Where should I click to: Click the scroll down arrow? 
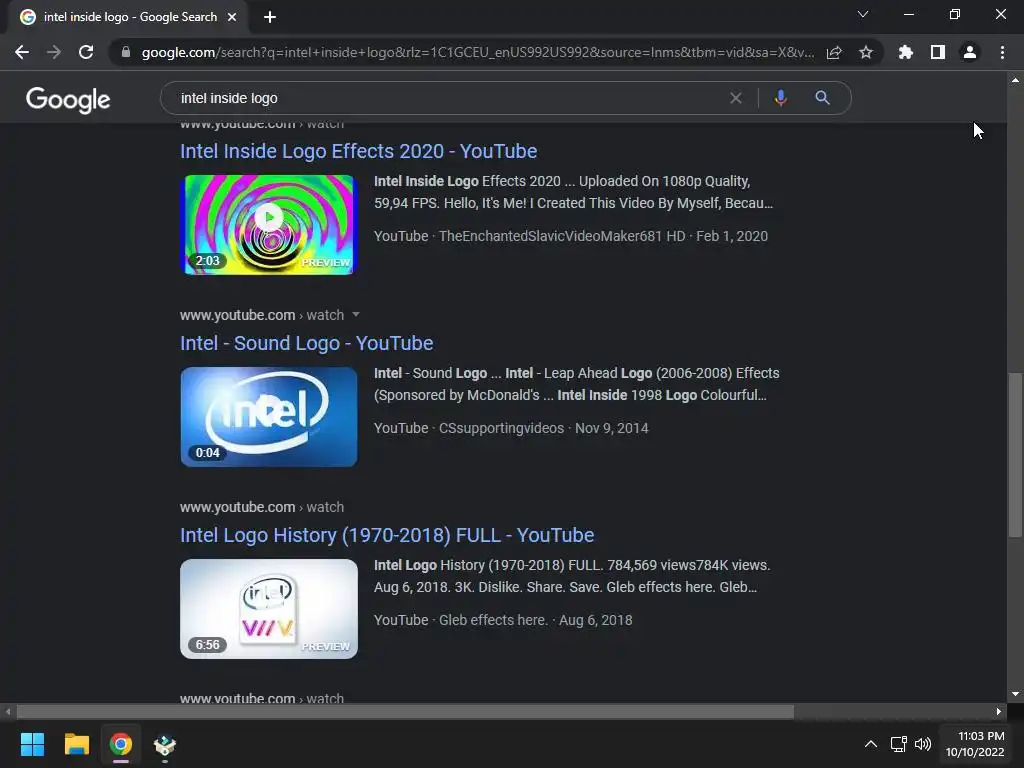coord(1015,694)
